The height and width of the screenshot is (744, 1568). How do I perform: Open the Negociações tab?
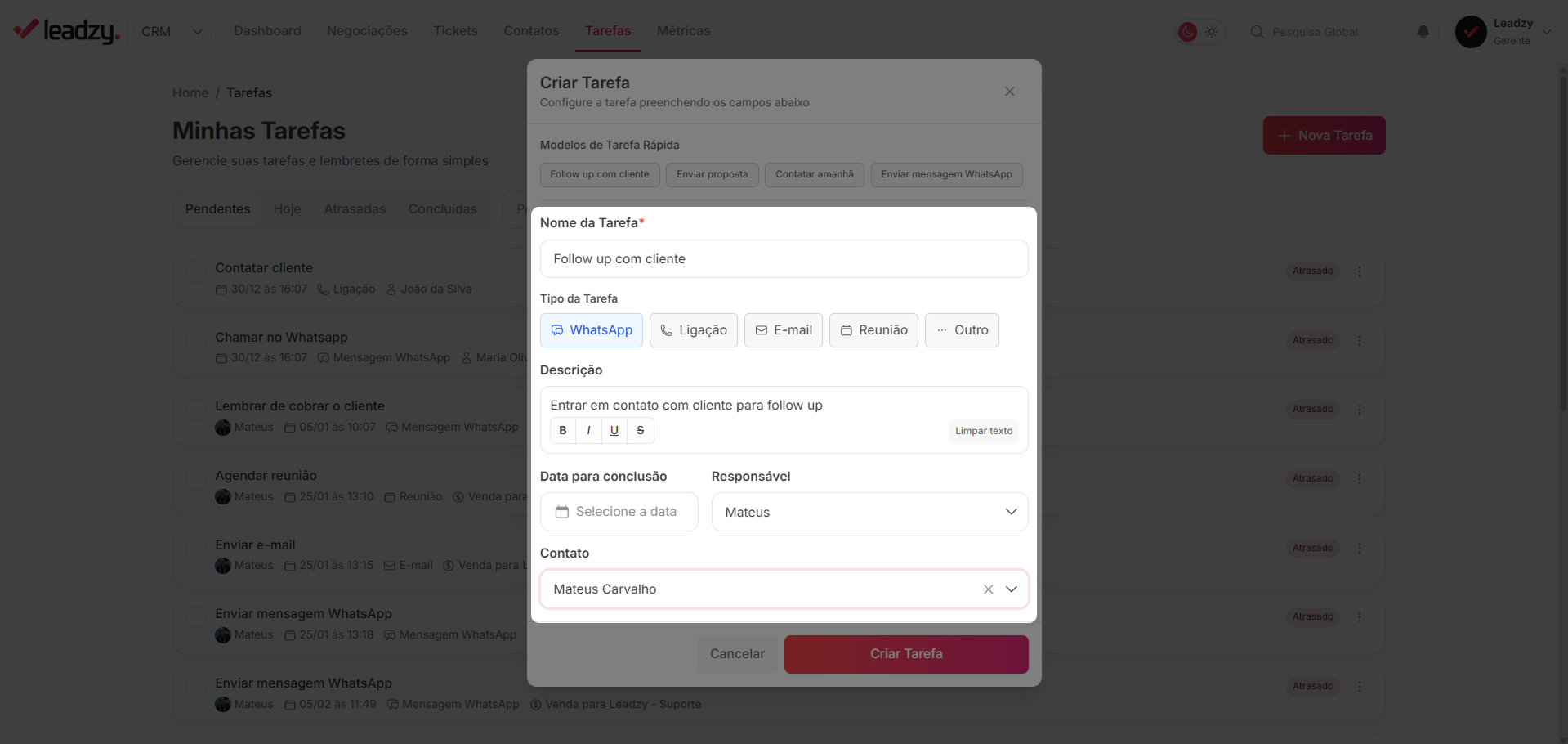(x=367, y=31)
